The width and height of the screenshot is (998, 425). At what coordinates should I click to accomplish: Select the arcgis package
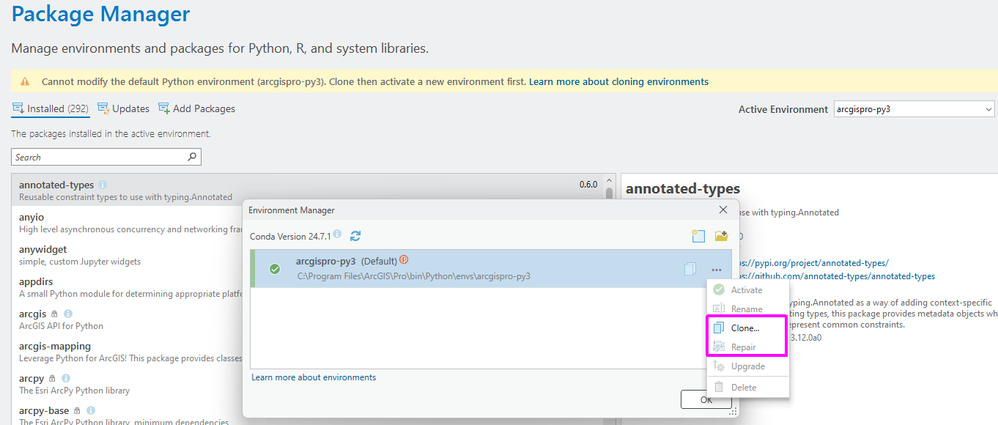[127, 319]
